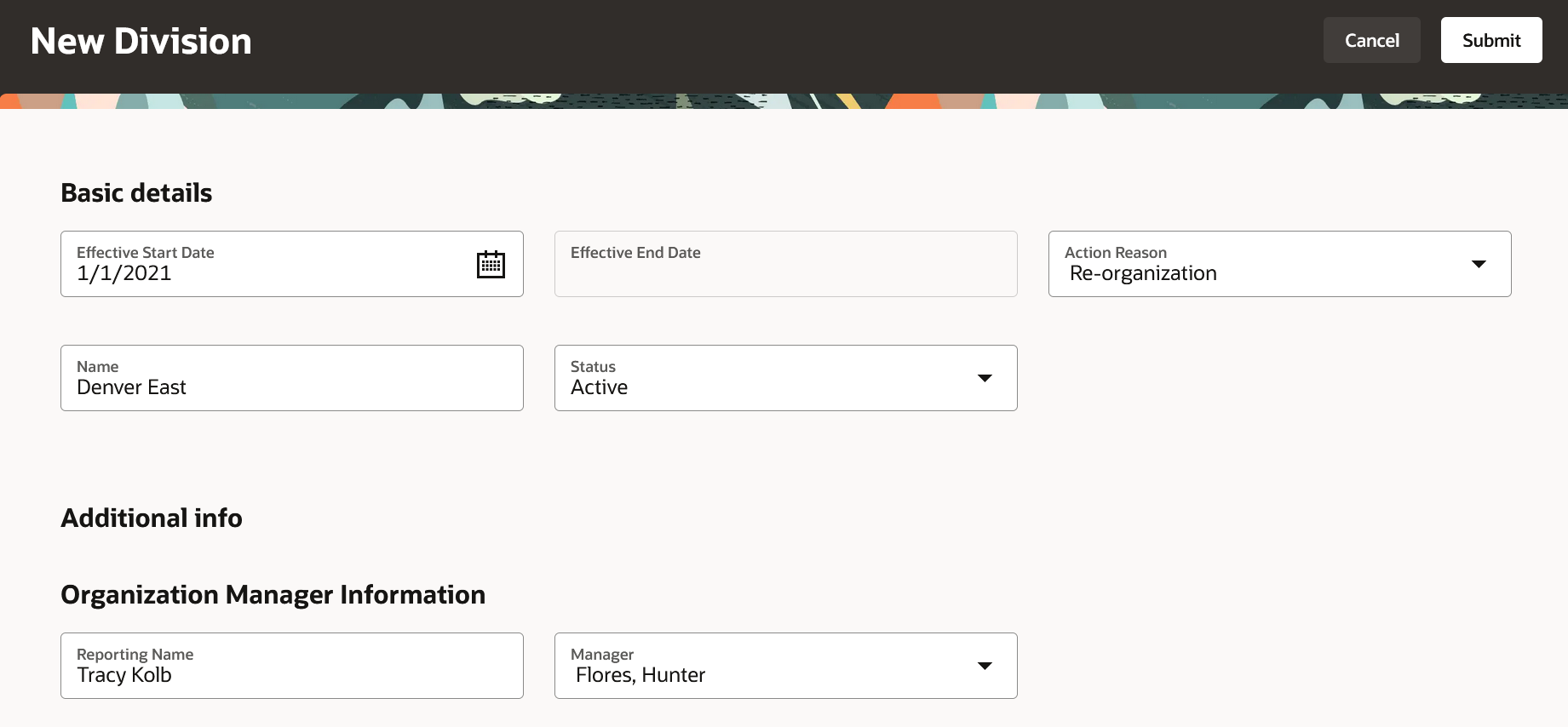
Task: Click the Flores, Hunter manager value
Action: click(x=640, y=675)
